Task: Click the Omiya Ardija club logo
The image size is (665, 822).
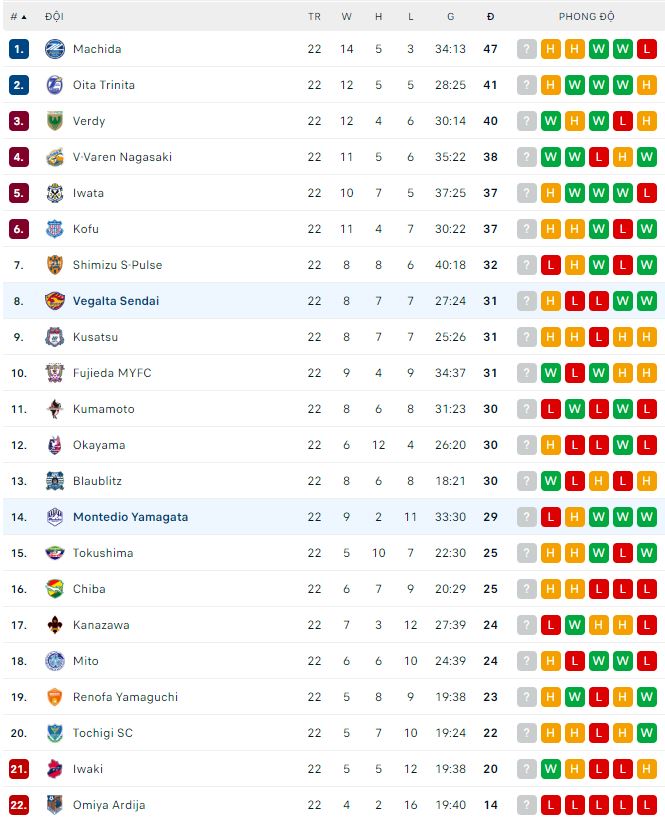Action: 55,805
